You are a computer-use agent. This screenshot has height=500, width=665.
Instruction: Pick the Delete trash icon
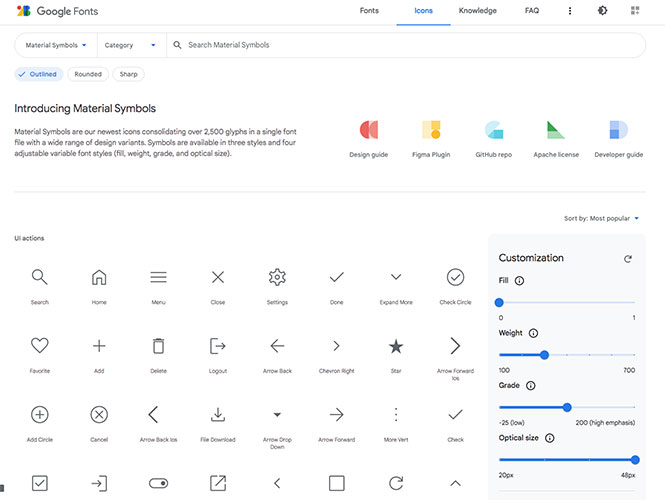tap(158, 346)
